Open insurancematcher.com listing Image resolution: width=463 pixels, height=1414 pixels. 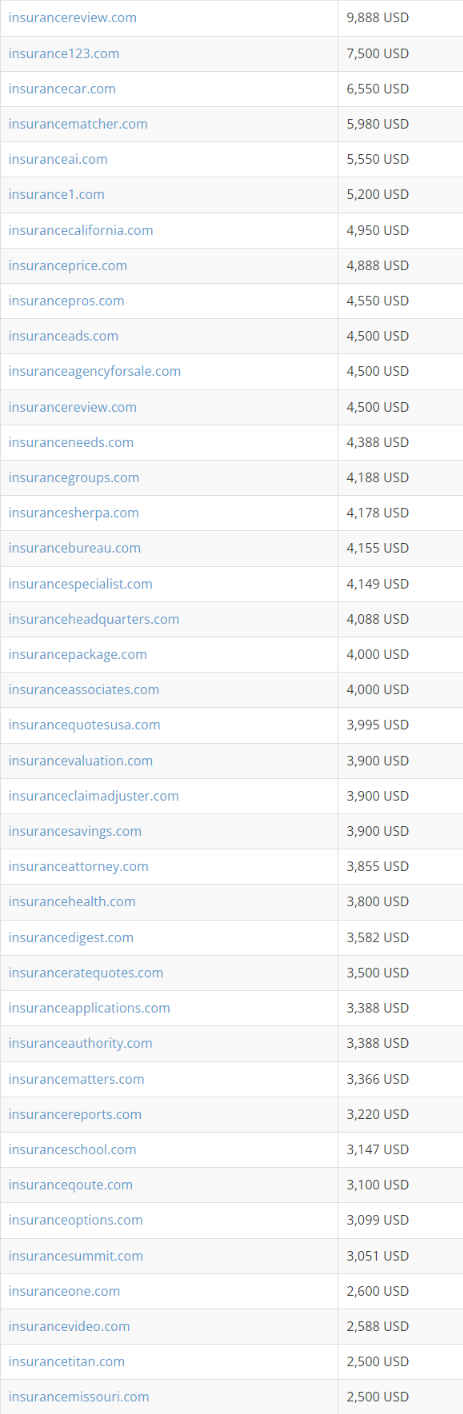78,124
